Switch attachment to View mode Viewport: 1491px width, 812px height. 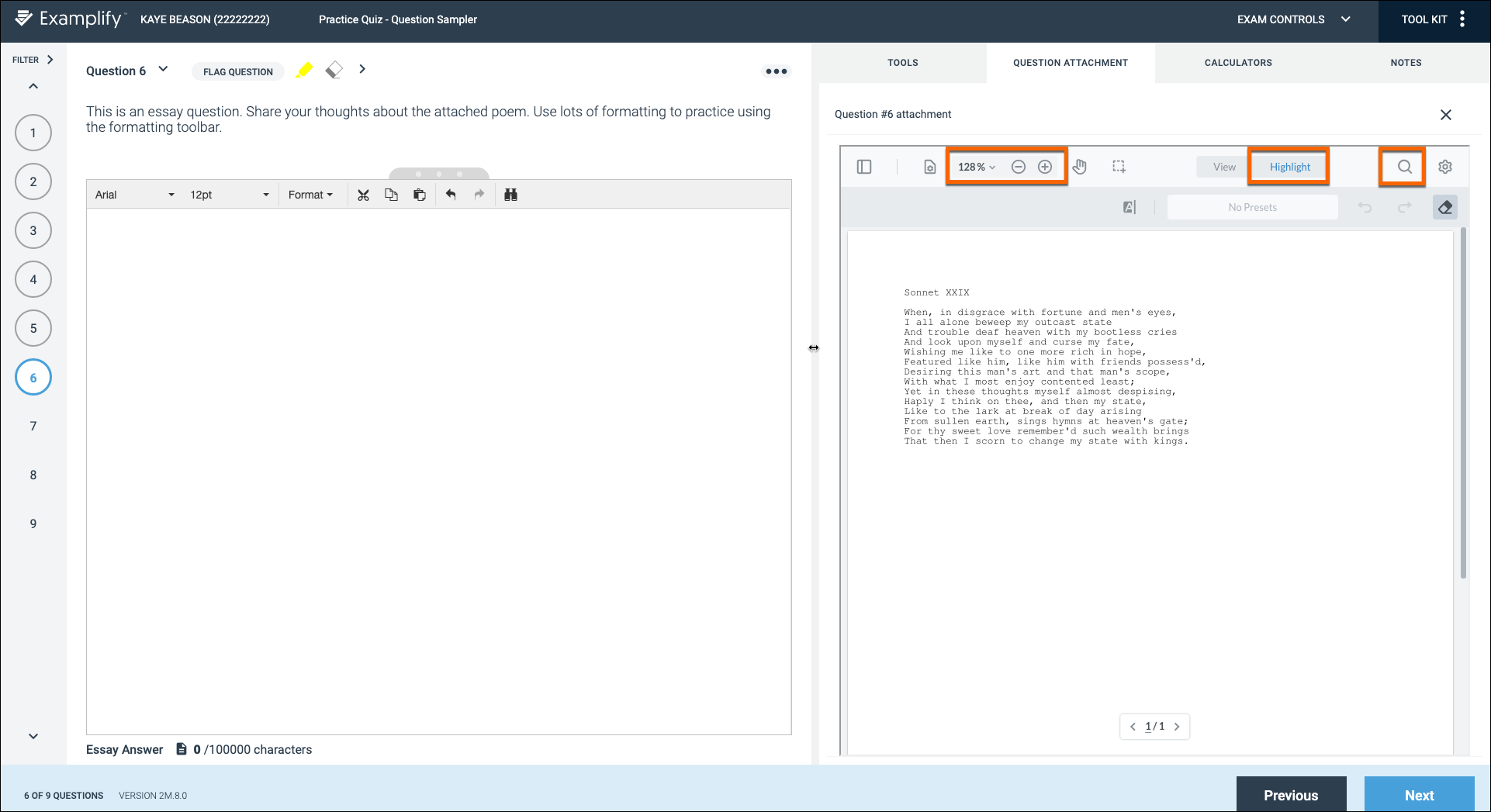point(1224,167)
